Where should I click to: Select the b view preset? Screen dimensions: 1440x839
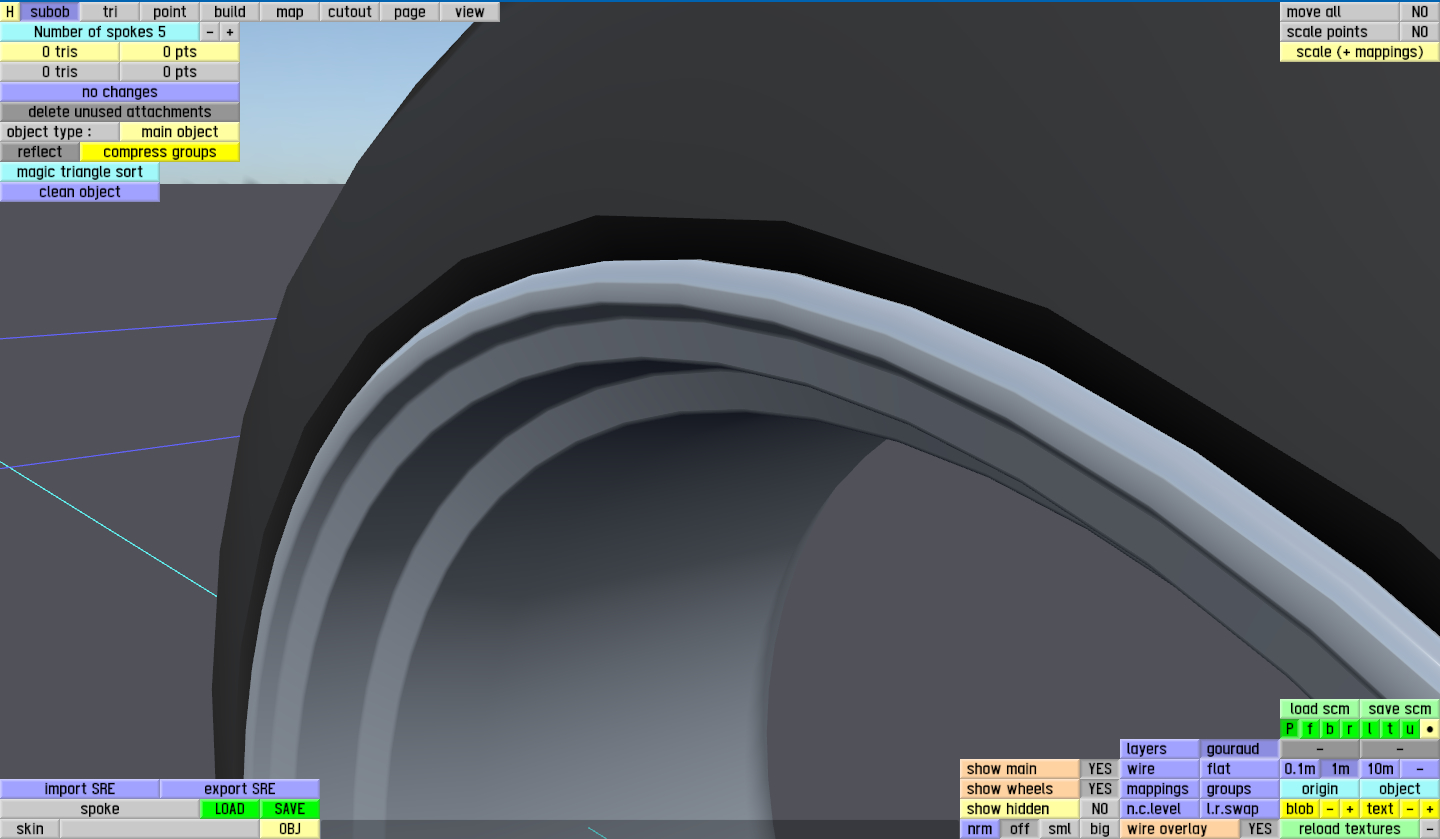point(1330,729)
